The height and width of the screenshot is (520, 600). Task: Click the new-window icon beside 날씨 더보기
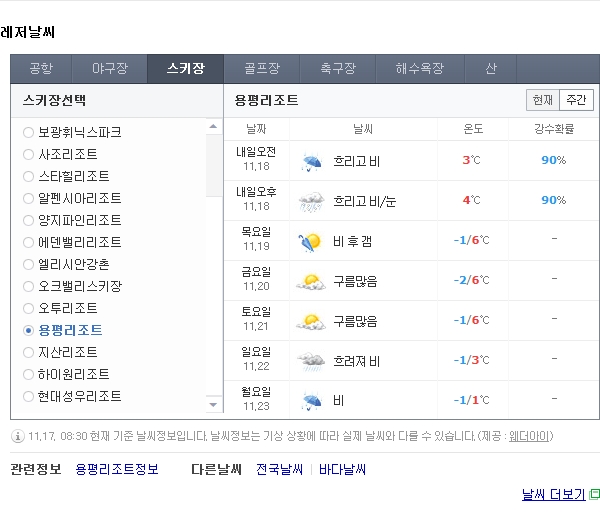pos(594,494)
